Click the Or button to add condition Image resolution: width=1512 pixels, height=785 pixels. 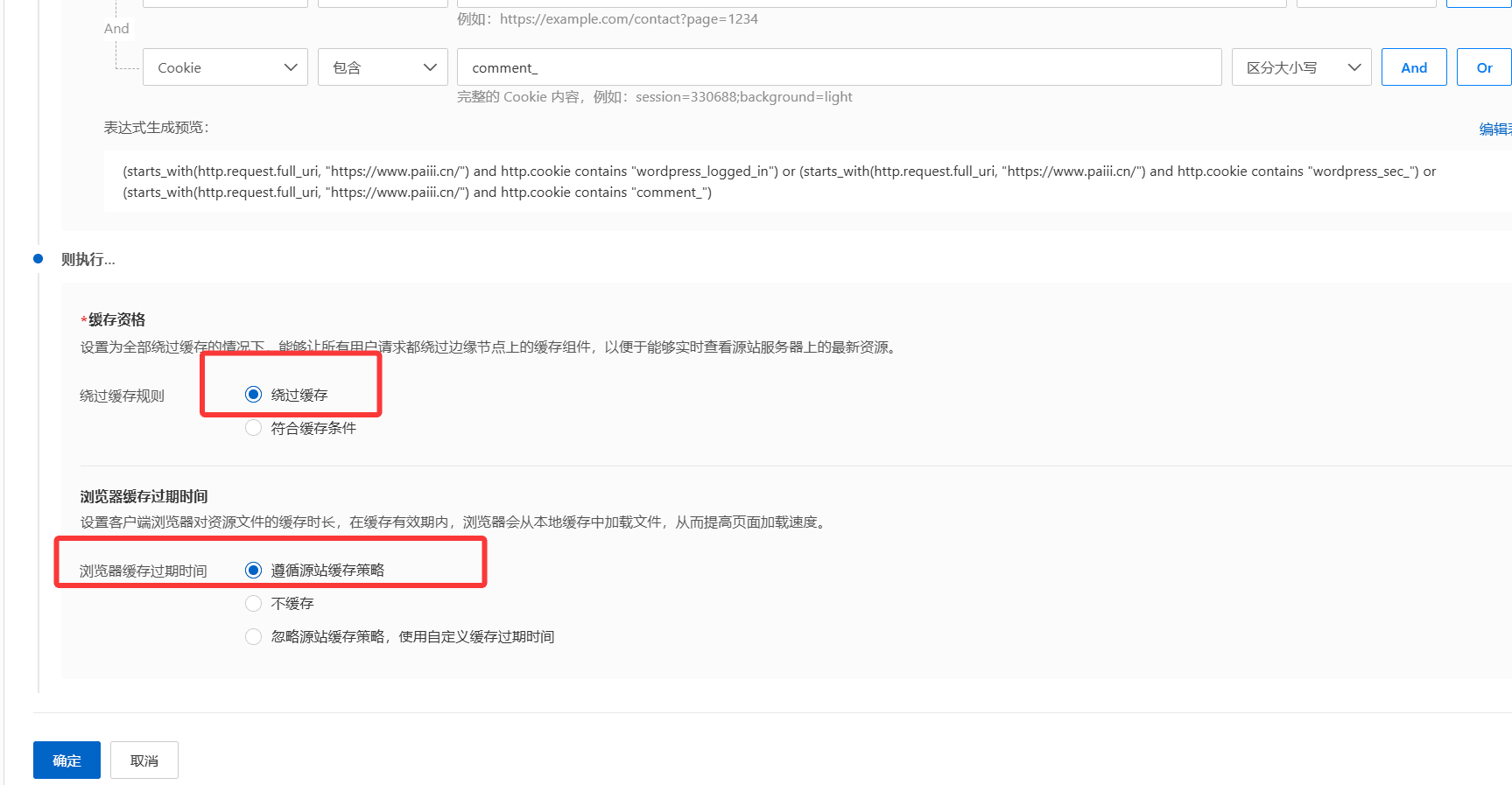1484,67
